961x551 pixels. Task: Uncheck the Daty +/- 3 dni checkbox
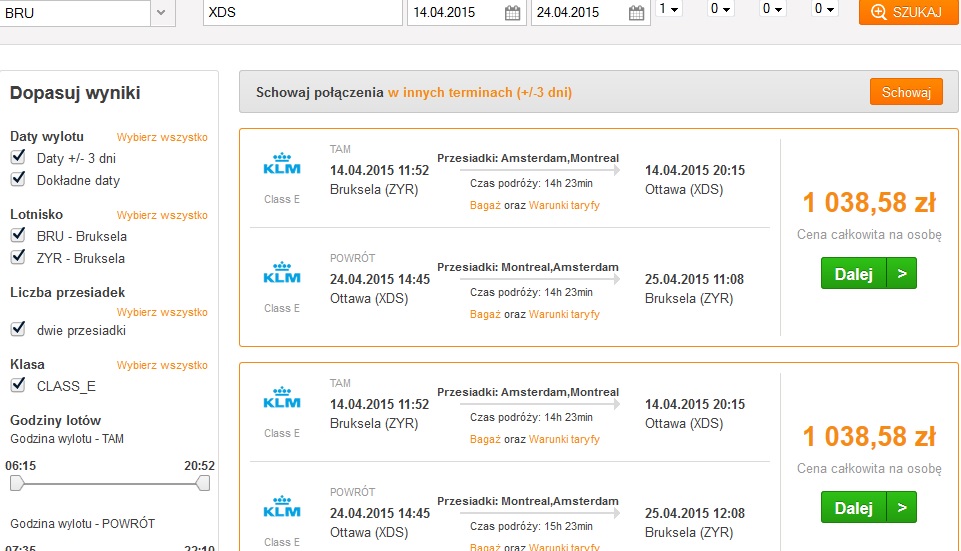point(18,157)
